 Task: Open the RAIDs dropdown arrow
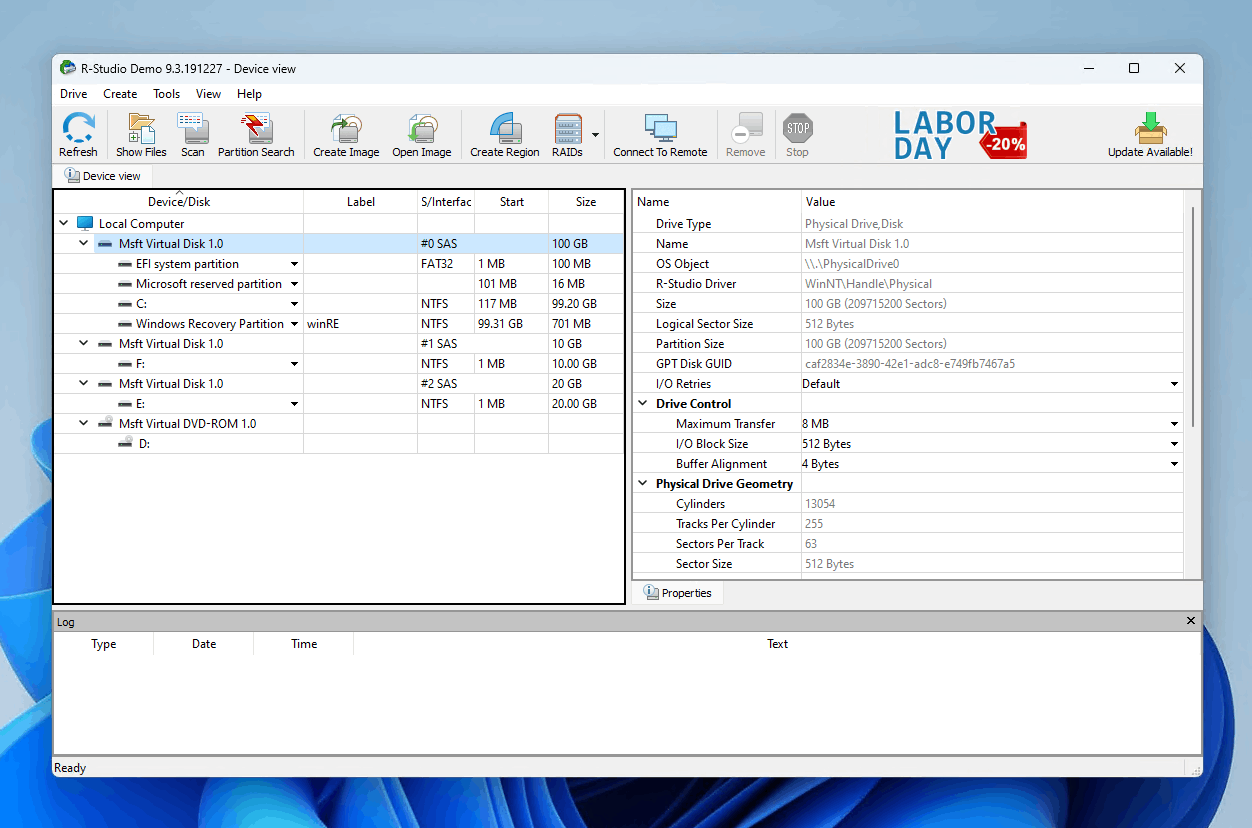596,134
